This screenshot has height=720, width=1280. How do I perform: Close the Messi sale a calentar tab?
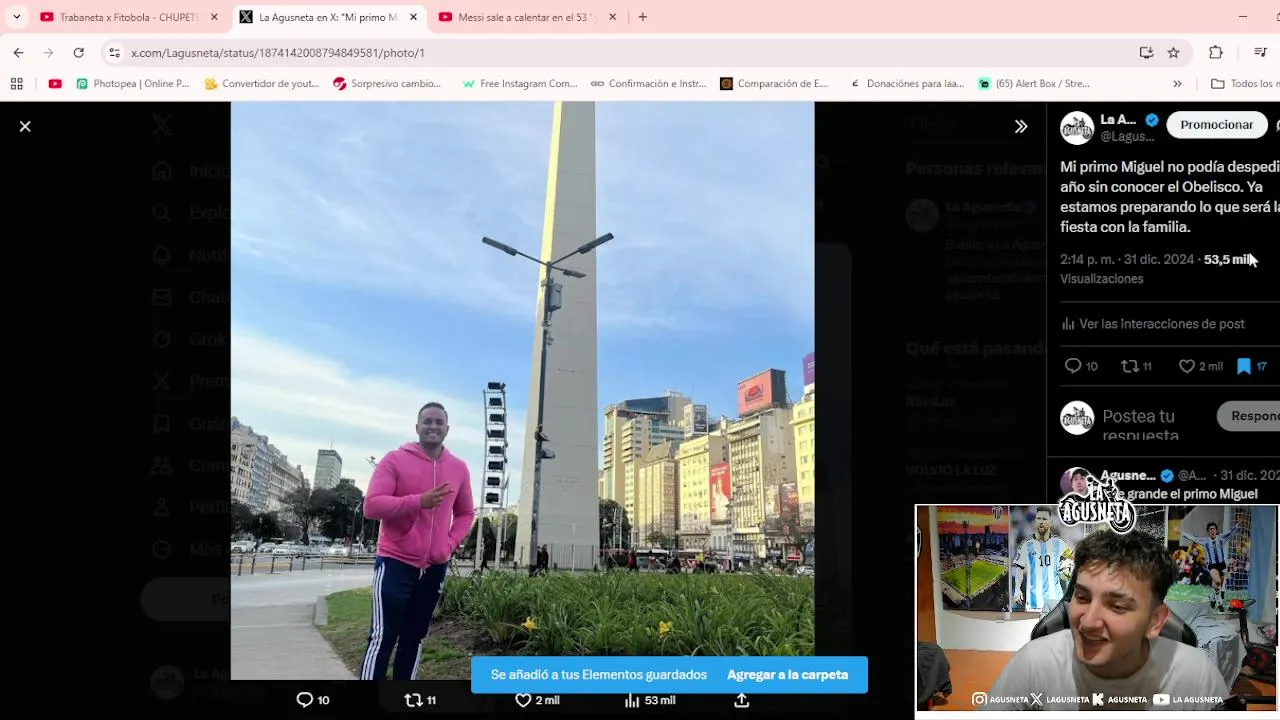click(x=612, y=17)
